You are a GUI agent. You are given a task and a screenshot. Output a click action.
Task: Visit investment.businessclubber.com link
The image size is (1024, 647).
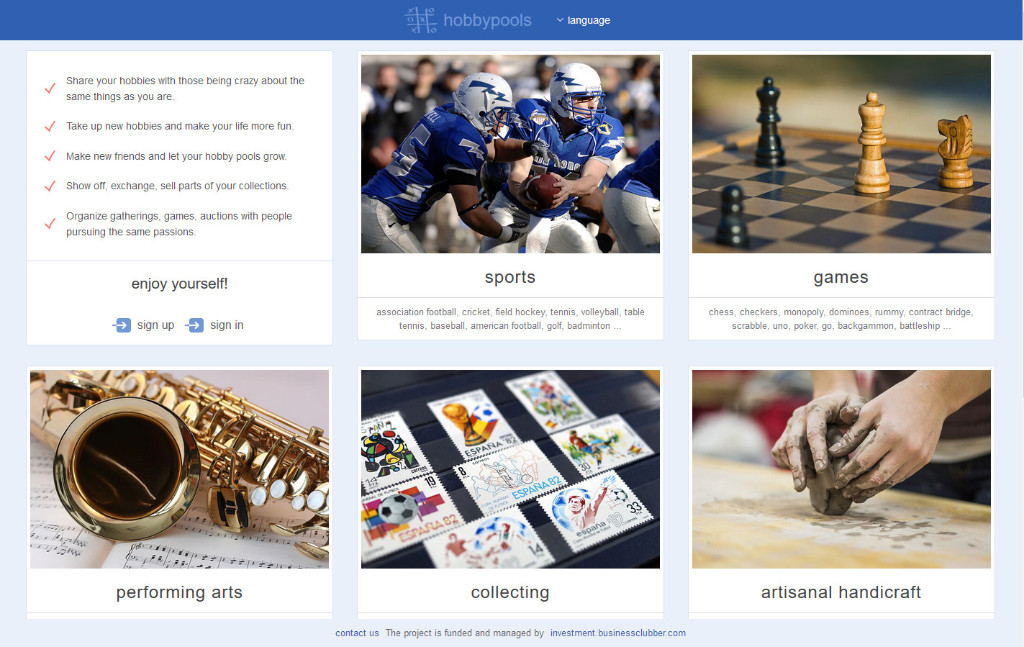(x=618, y=633)
